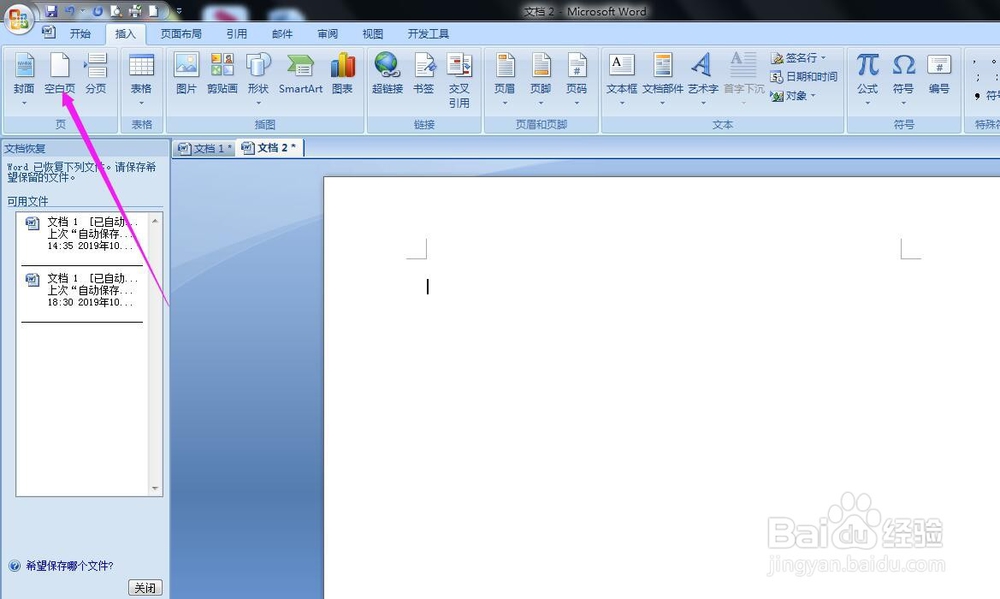
Task: Open the 页脚 footer dropdown
Action: 541,78
